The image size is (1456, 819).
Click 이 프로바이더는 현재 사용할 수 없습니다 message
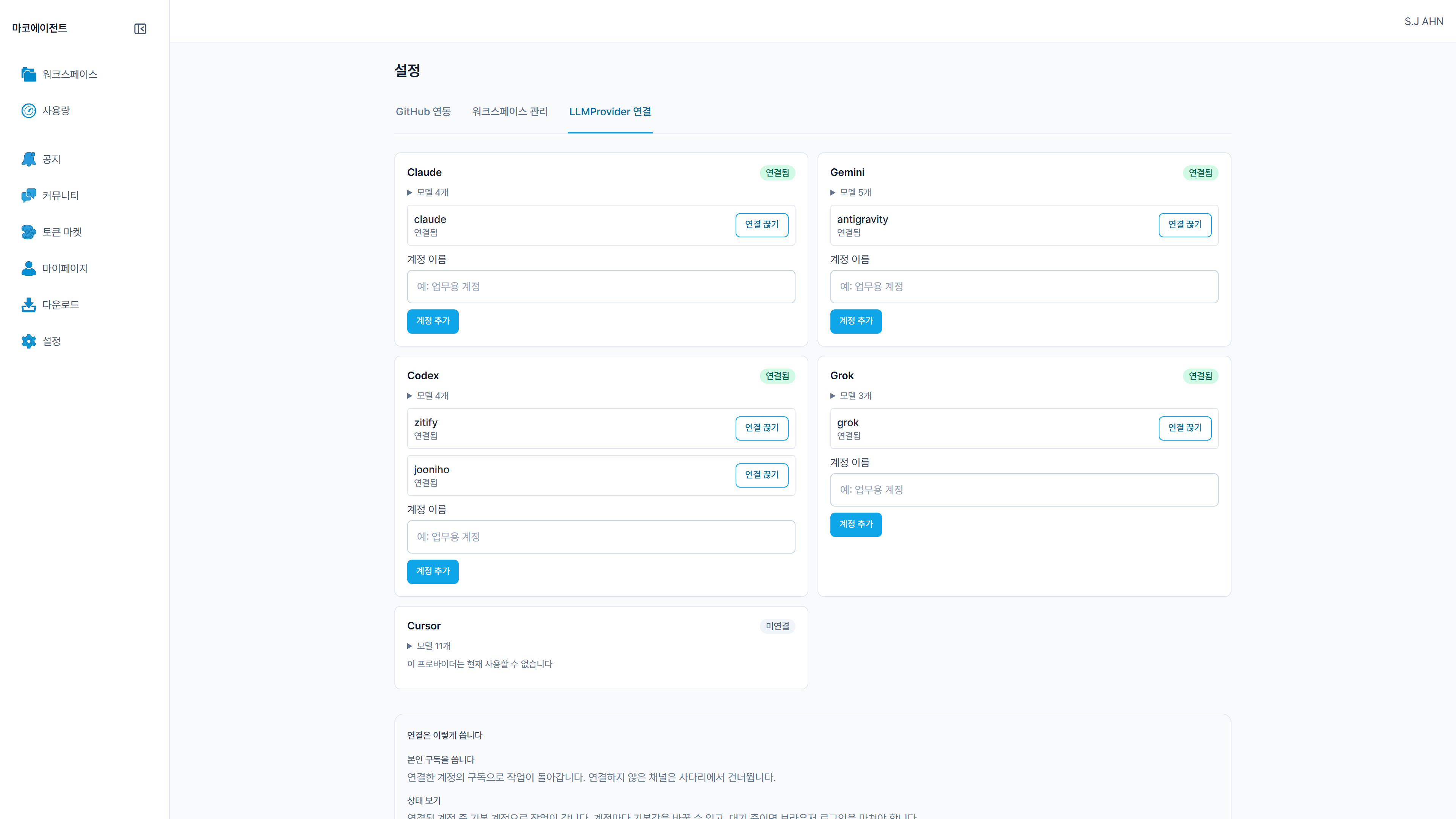click(480, 664)
